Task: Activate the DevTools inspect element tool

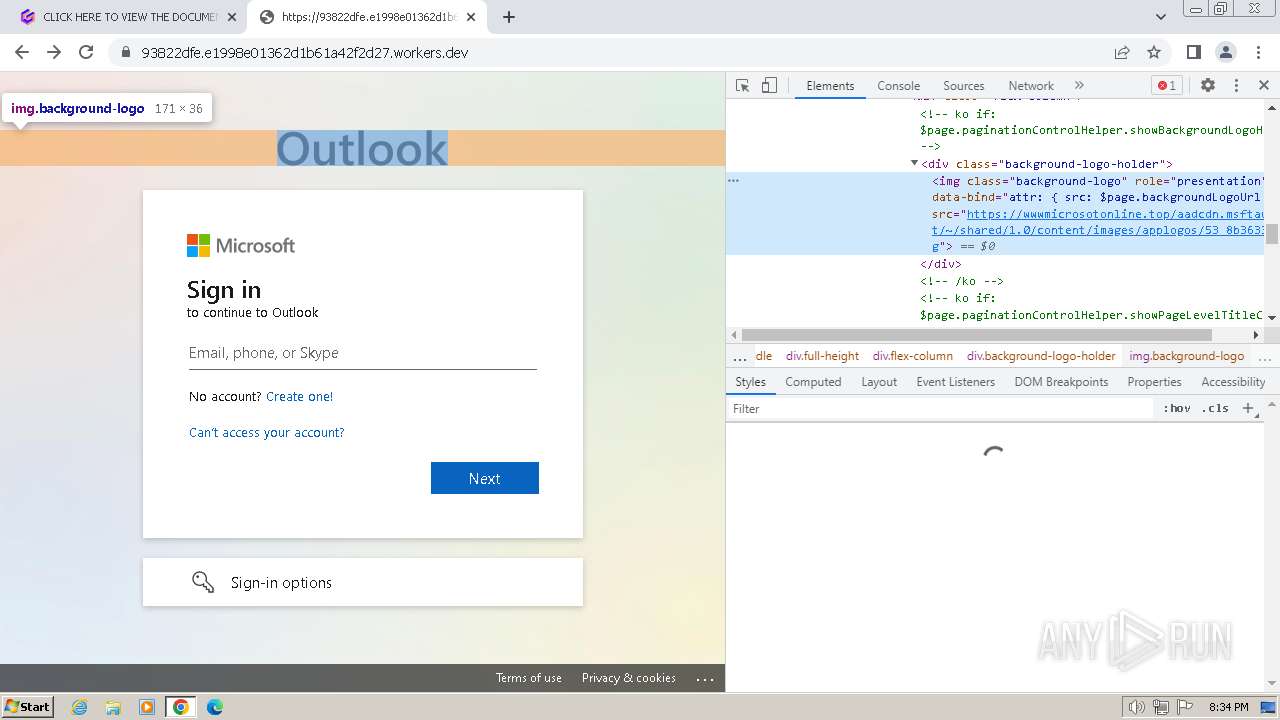Action: pyautogui.click(x=742, y=85)
